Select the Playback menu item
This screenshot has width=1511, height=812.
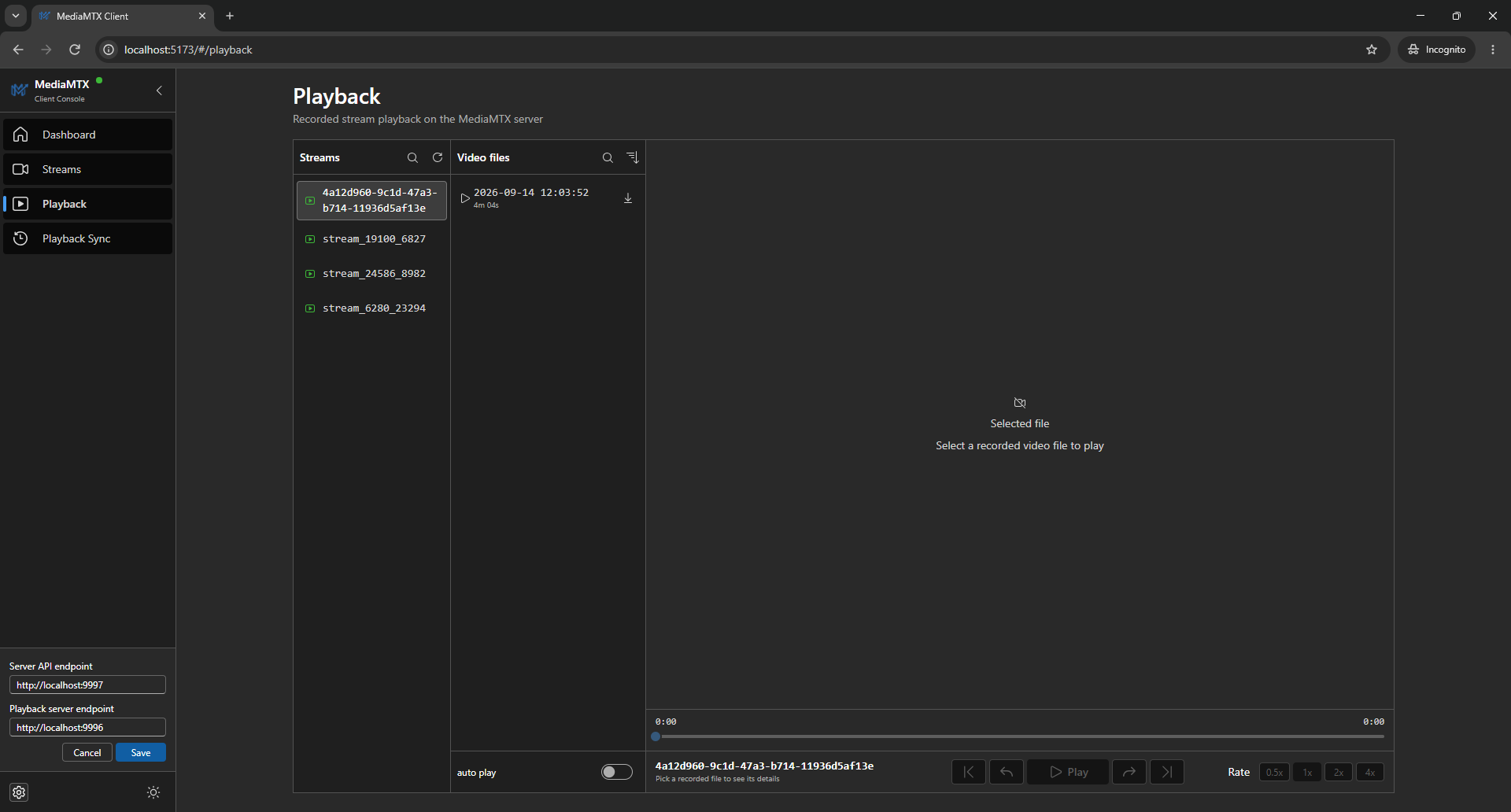click(87, 204)
